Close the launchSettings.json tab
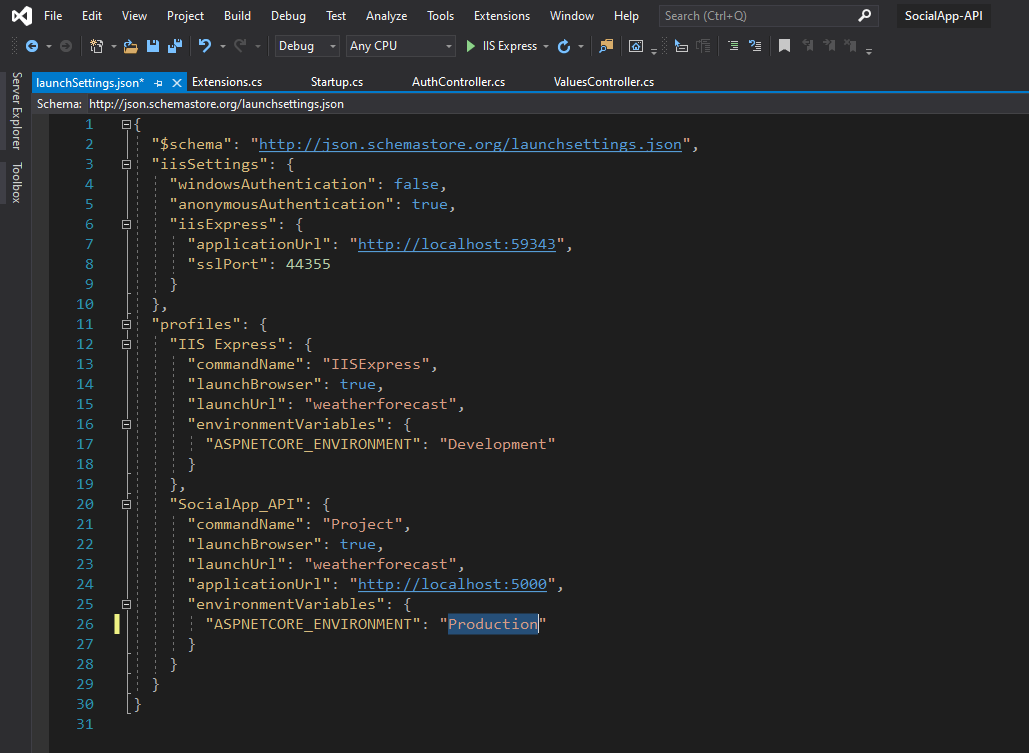This screenshot has height=753, width=1029. click(x=178, y=82)
